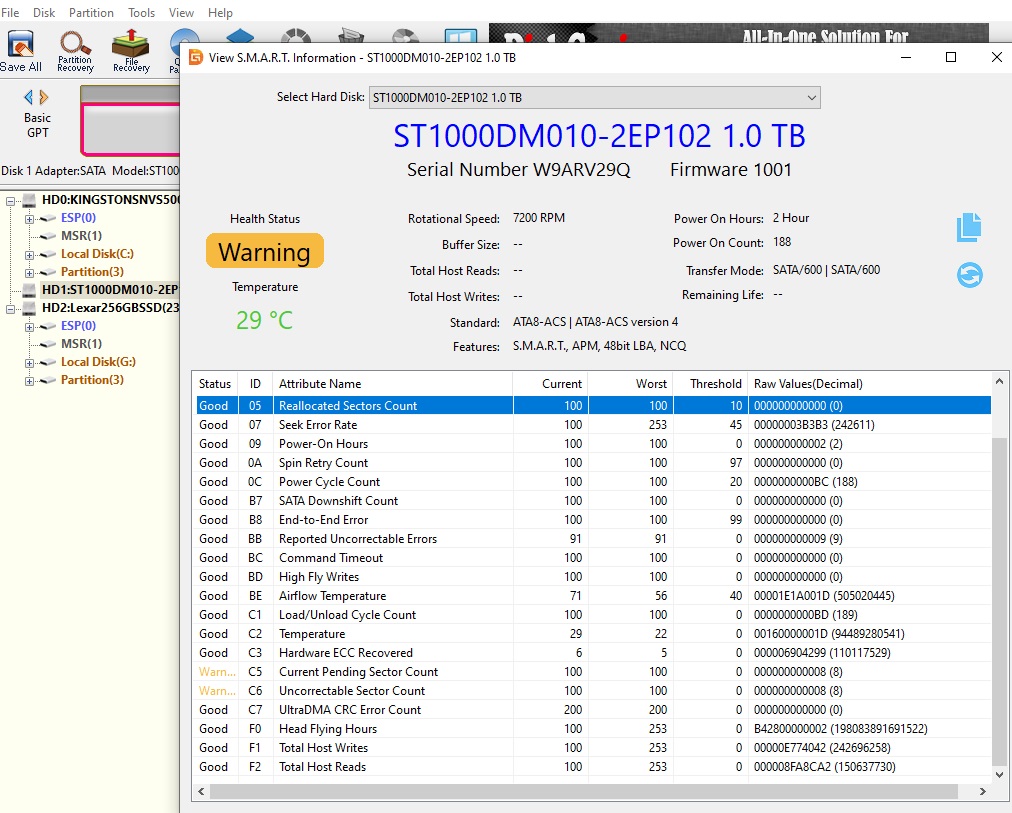
Task: Select the Load/Unload Cycle Count row
Action: 592,615
